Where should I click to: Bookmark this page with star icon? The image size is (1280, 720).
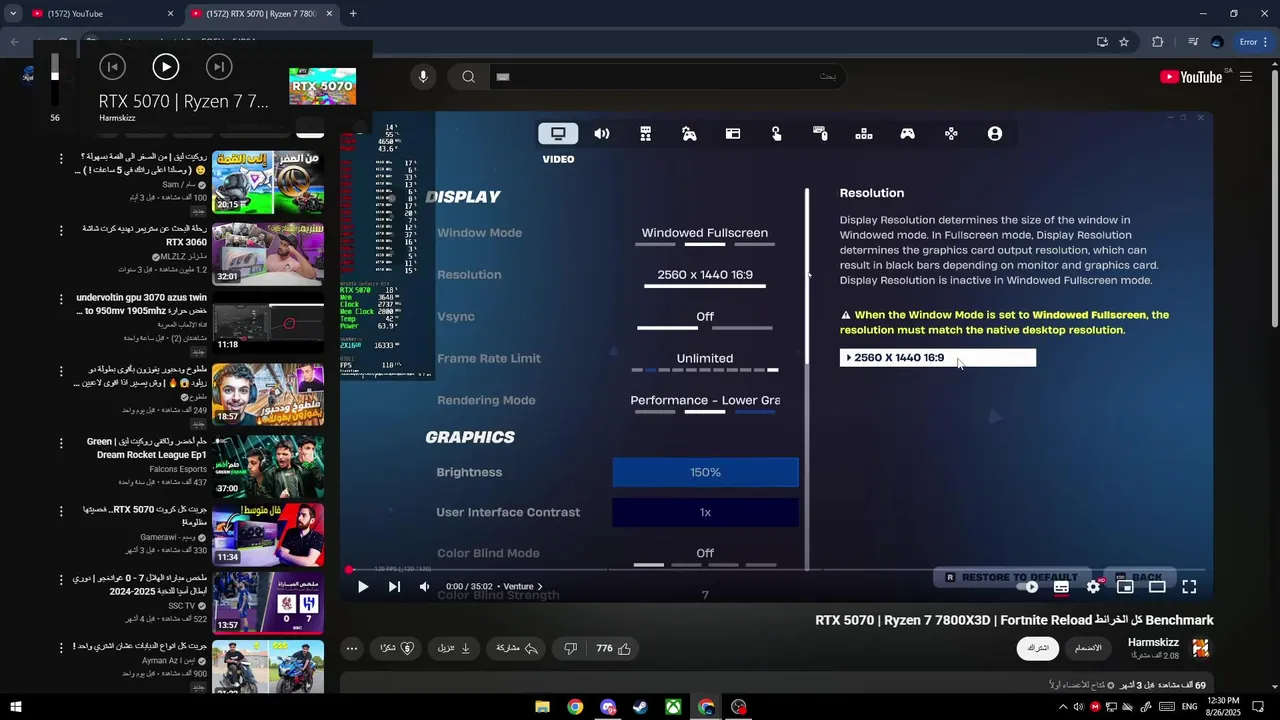coord(1124,42)
